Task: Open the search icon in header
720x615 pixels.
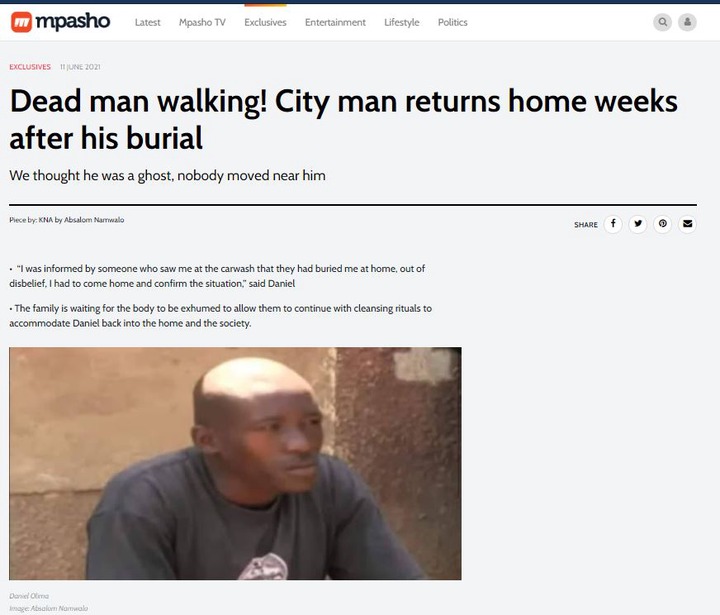Action: [662, 22]
